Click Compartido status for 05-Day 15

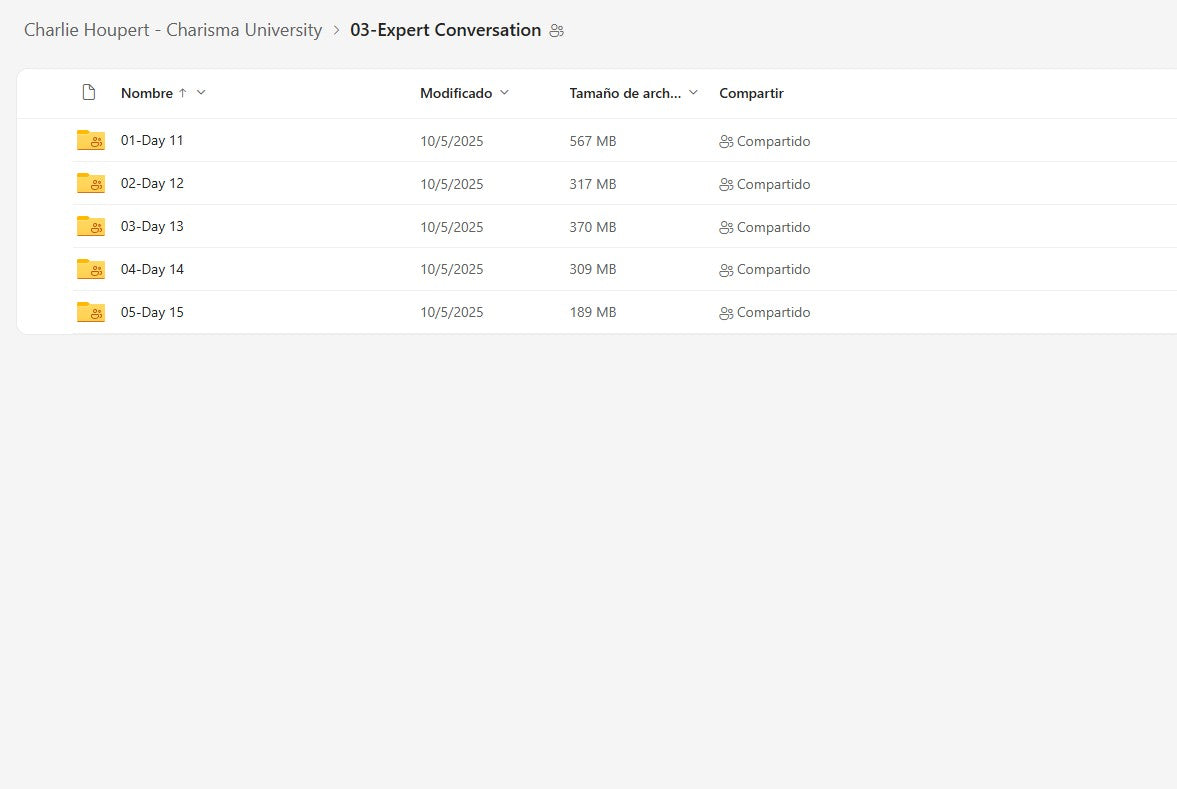(x=773, y=313)
